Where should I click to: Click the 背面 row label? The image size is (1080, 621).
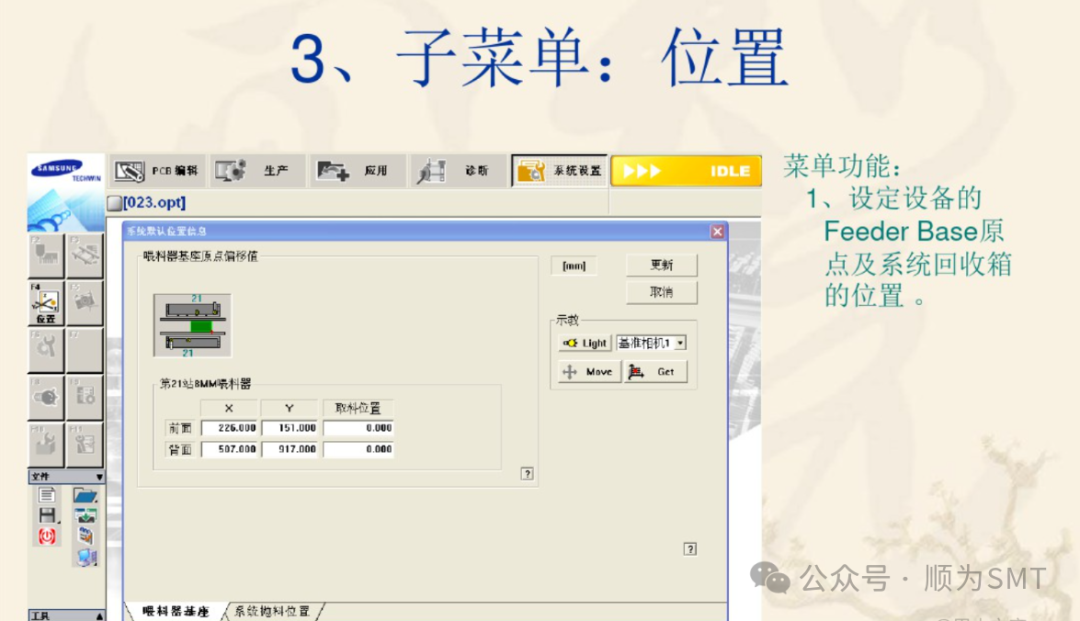click(180, 450)
